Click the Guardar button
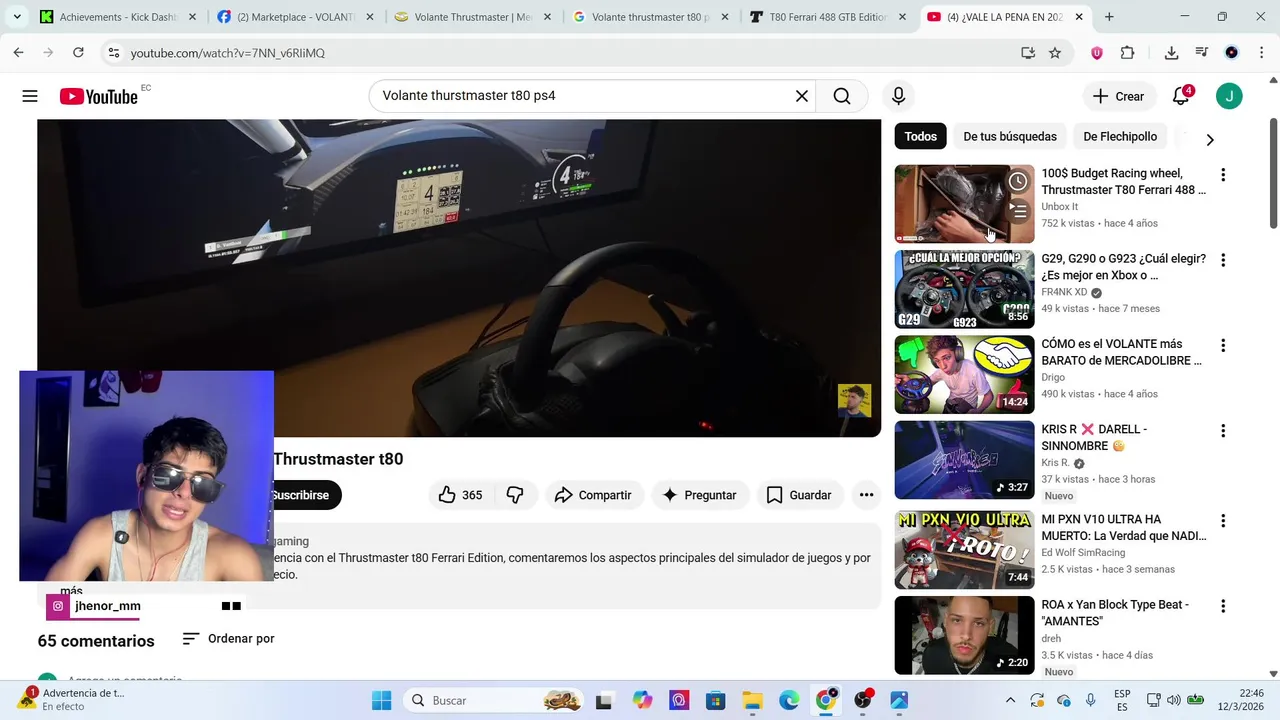The width and height of the screenshot is (1280, 720). (x=799, y=495)
